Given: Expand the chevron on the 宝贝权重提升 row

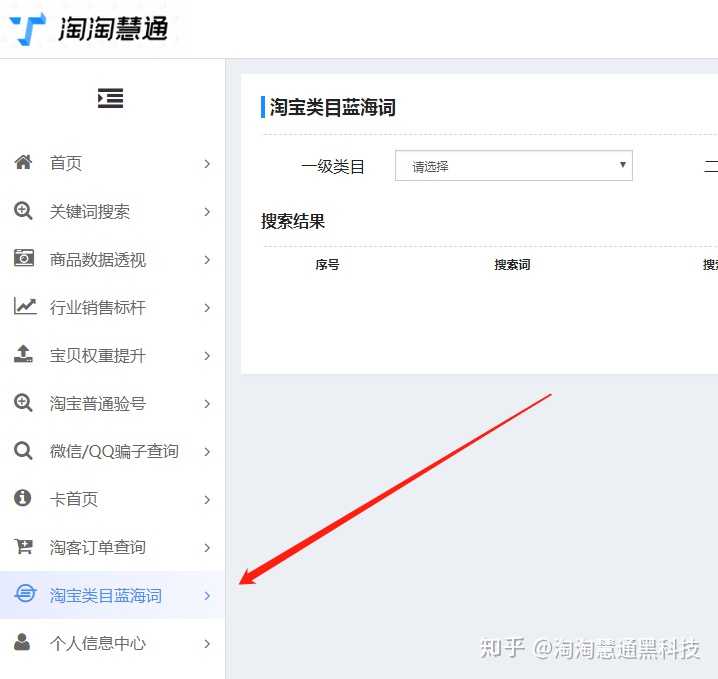Looking at the screenshot, I should click(207, 356).
